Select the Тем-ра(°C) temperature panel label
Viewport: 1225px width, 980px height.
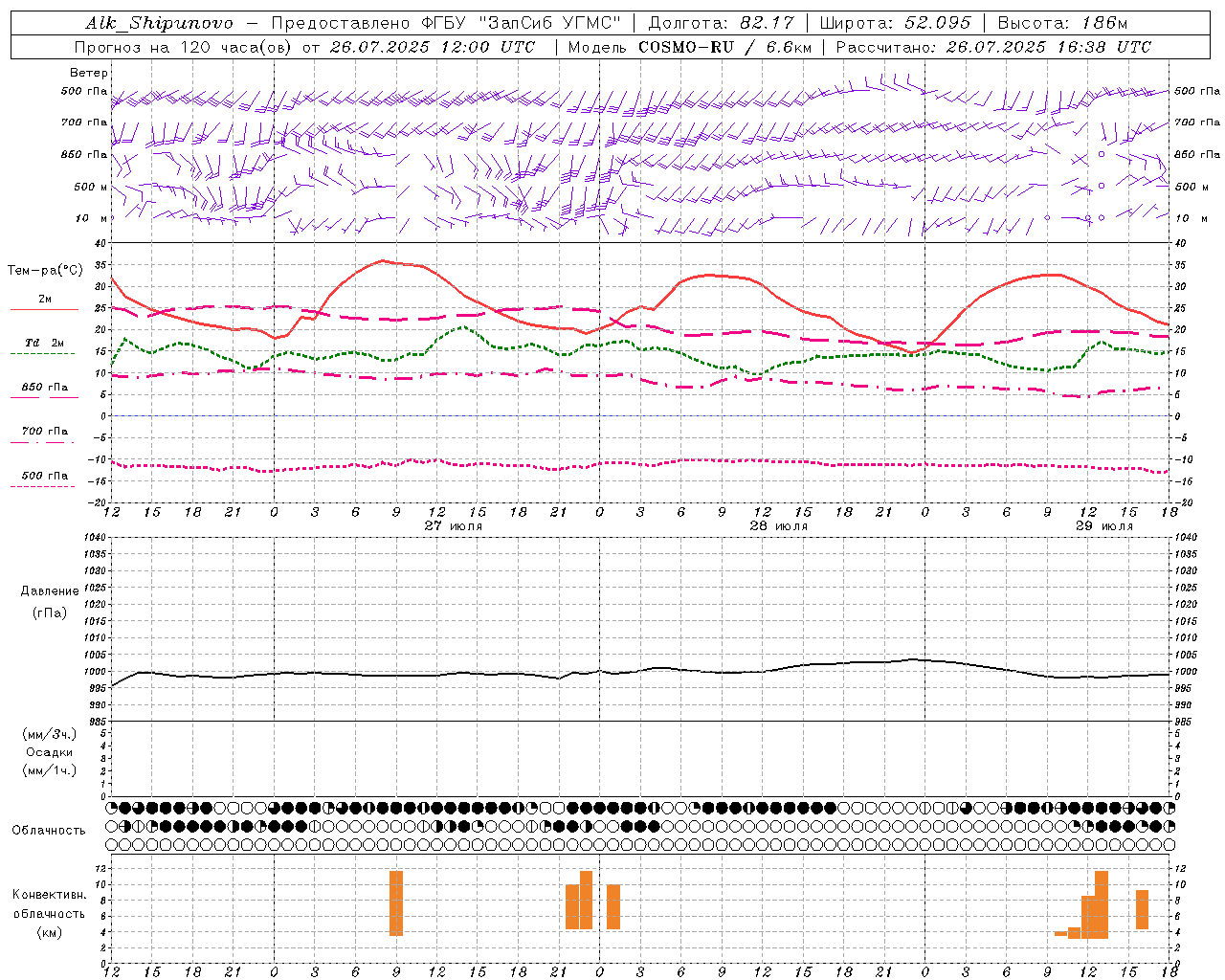[x=45, y=271]
